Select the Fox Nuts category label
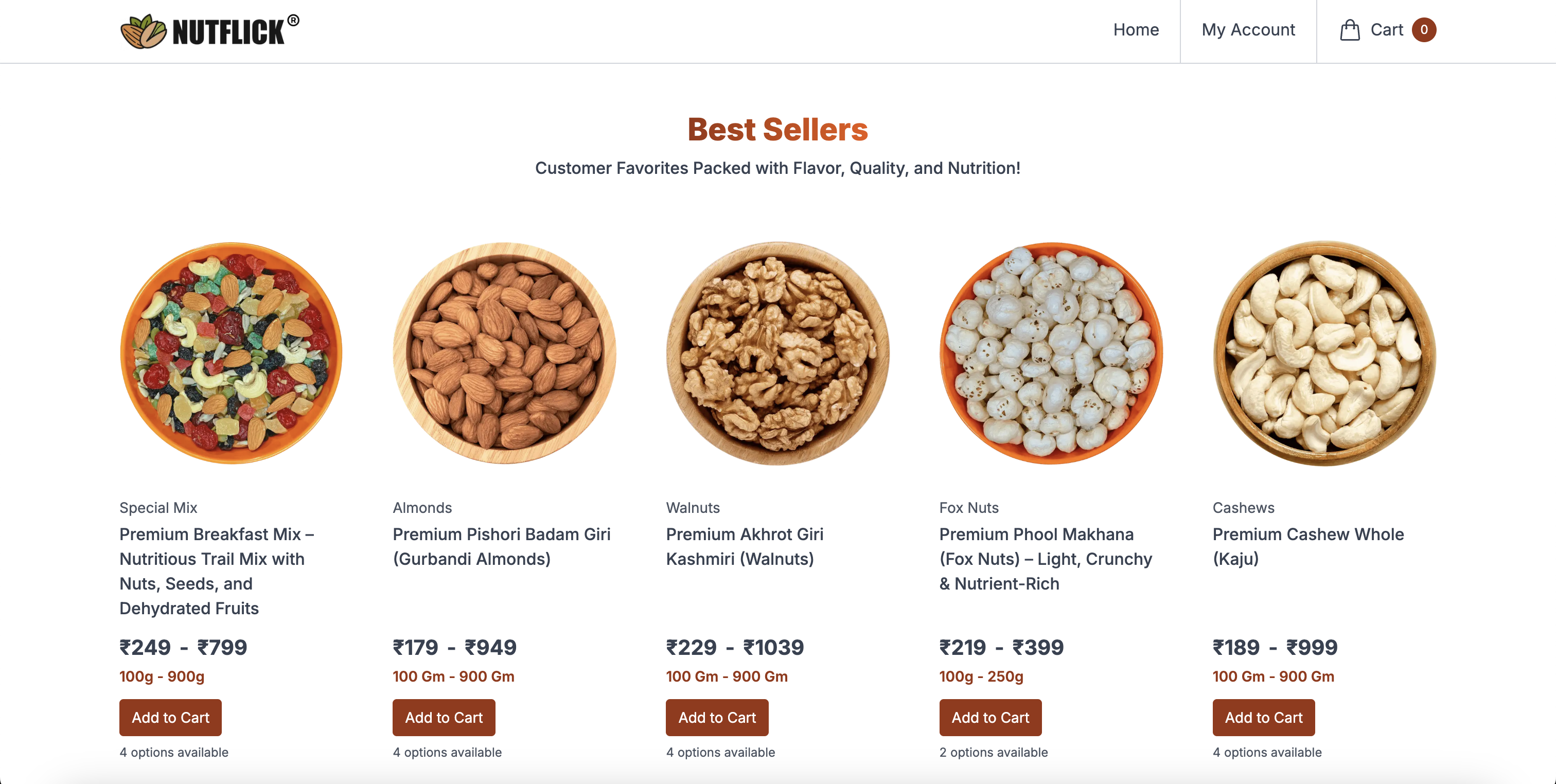 point(968,507)
